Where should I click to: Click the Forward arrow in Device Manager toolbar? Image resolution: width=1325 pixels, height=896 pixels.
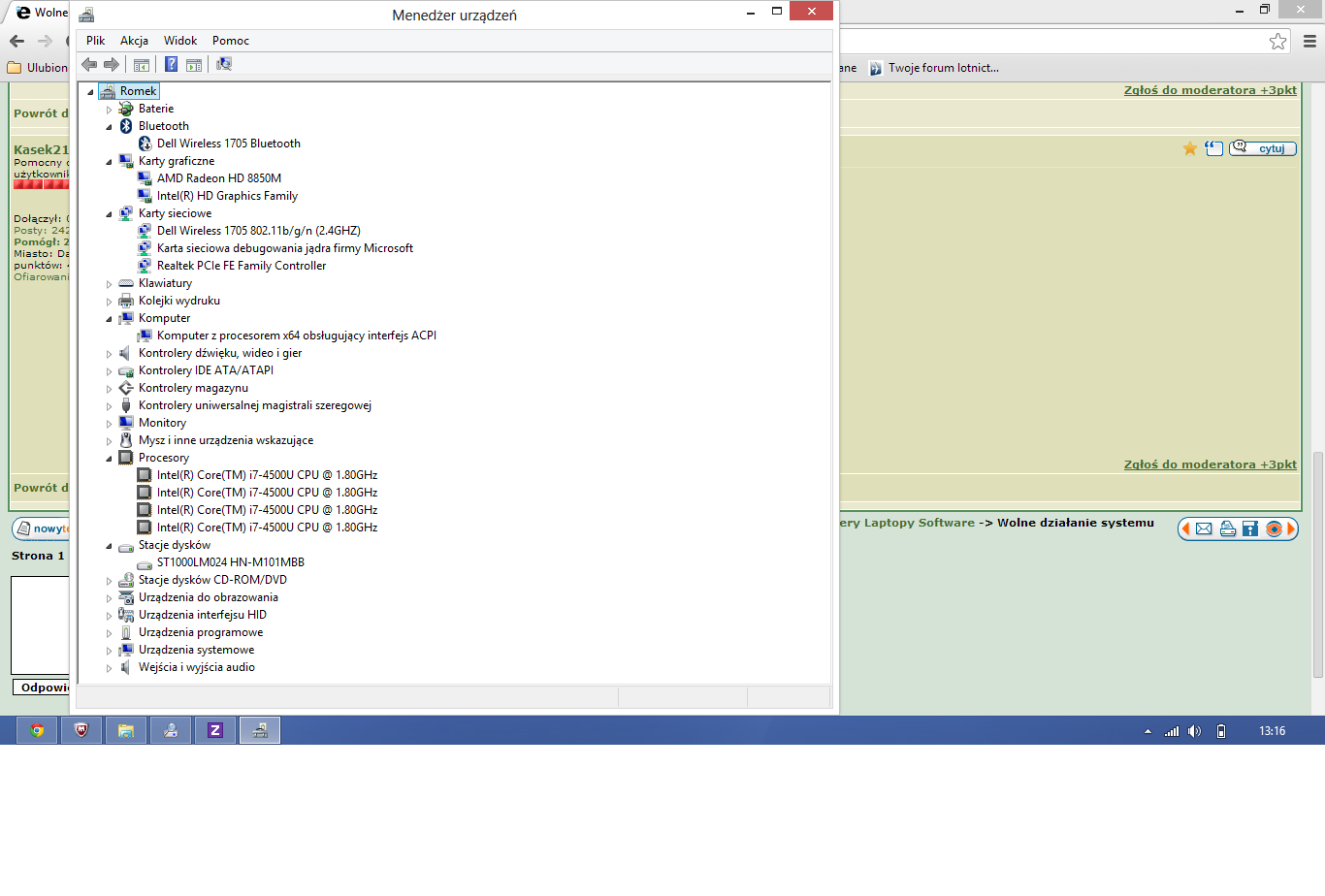click(x=112, y=64)
